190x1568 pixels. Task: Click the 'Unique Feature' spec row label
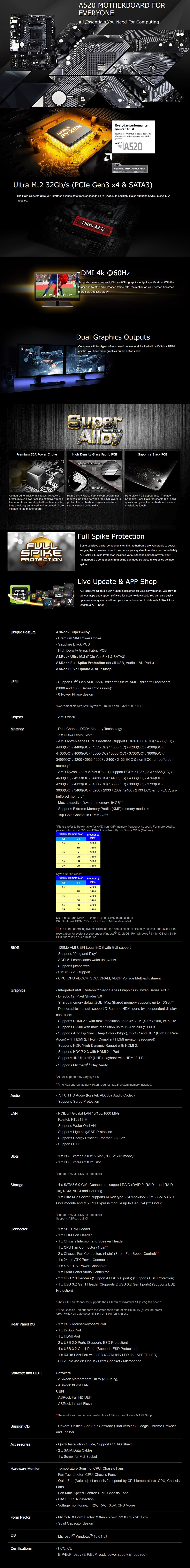23,632
